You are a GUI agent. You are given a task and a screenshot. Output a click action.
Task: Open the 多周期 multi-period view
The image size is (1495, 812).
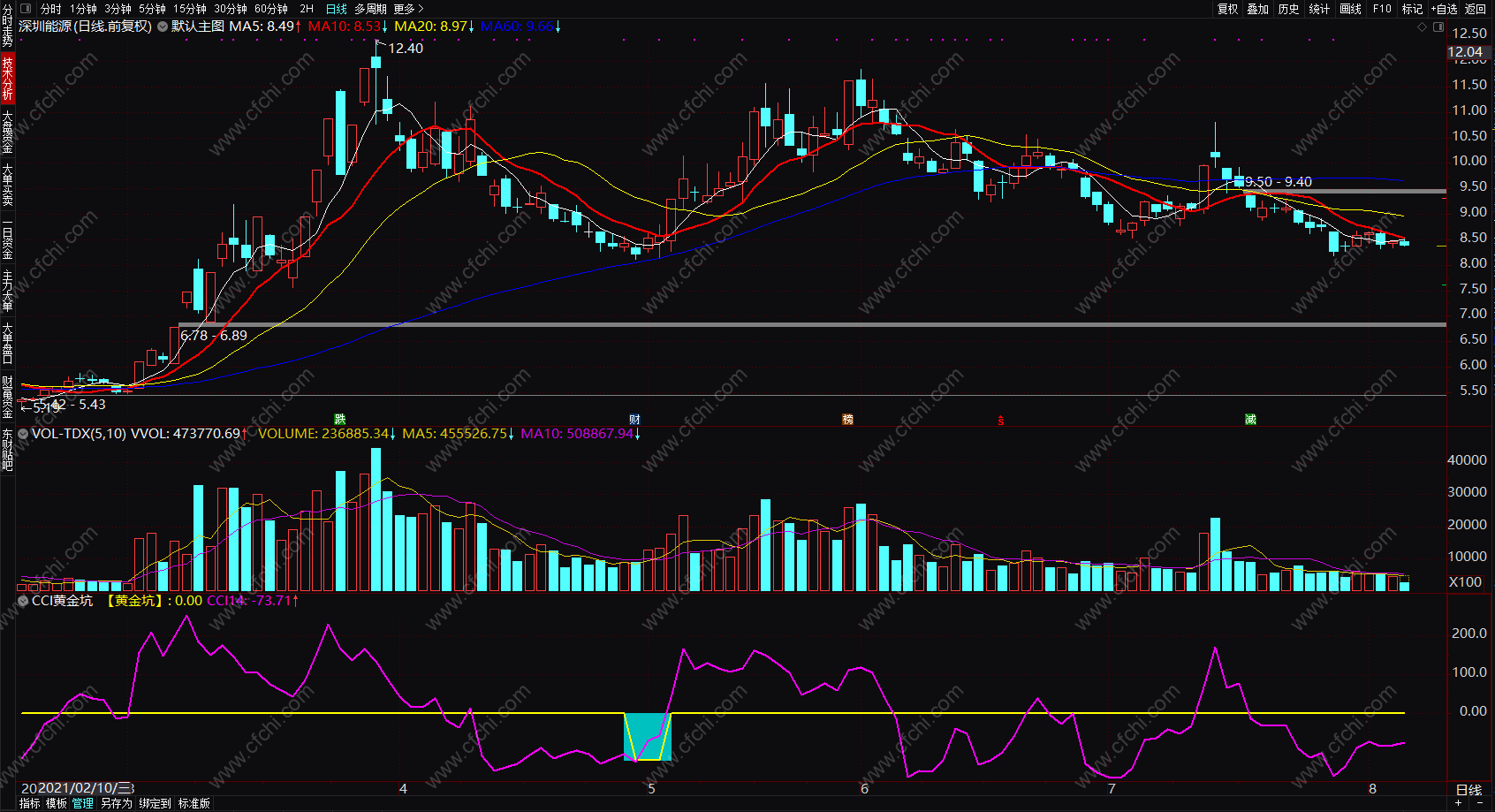pos(370,9)
